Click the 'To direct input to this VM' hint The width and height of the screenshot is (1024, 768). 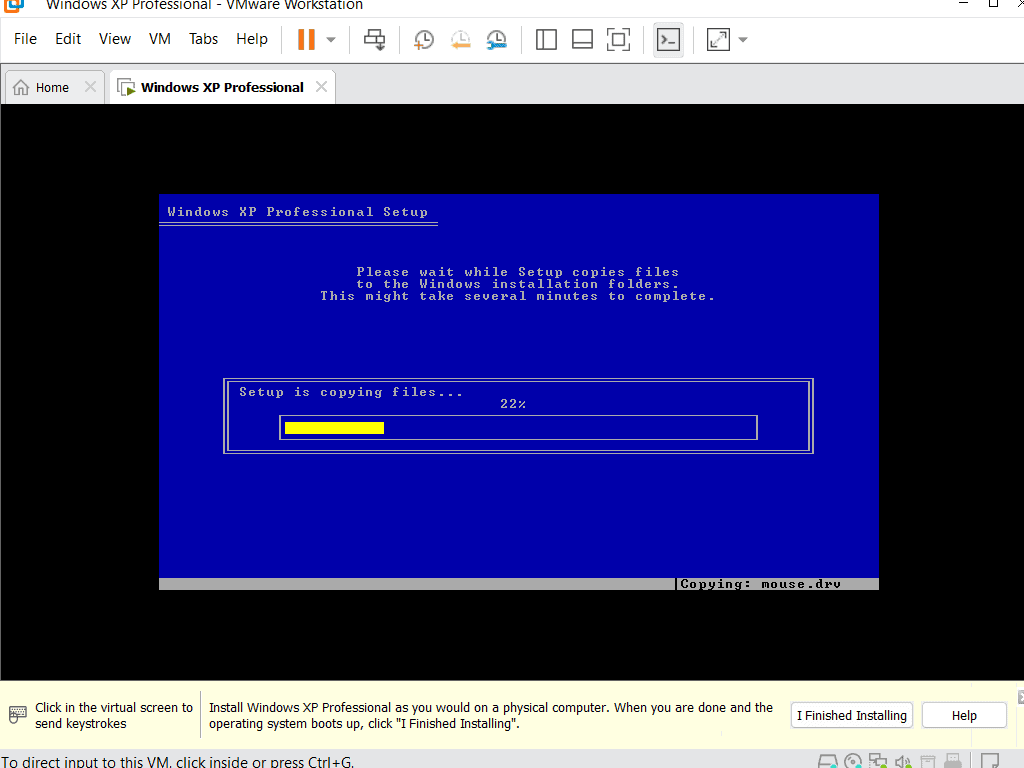[x=177, y=761]
